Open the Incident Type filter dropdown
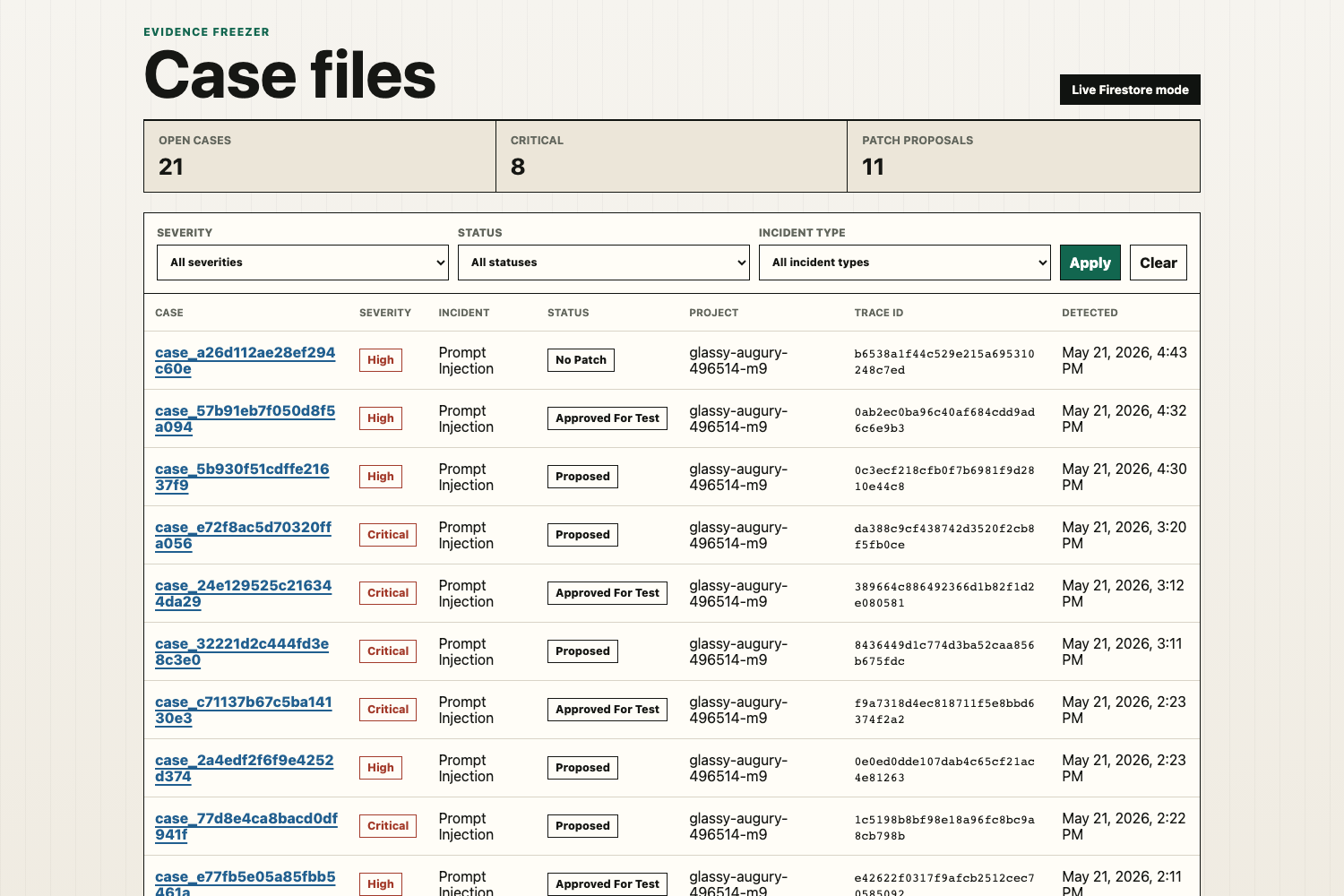The width and height of the screenshot is (1344, 896). pos(905,263)
